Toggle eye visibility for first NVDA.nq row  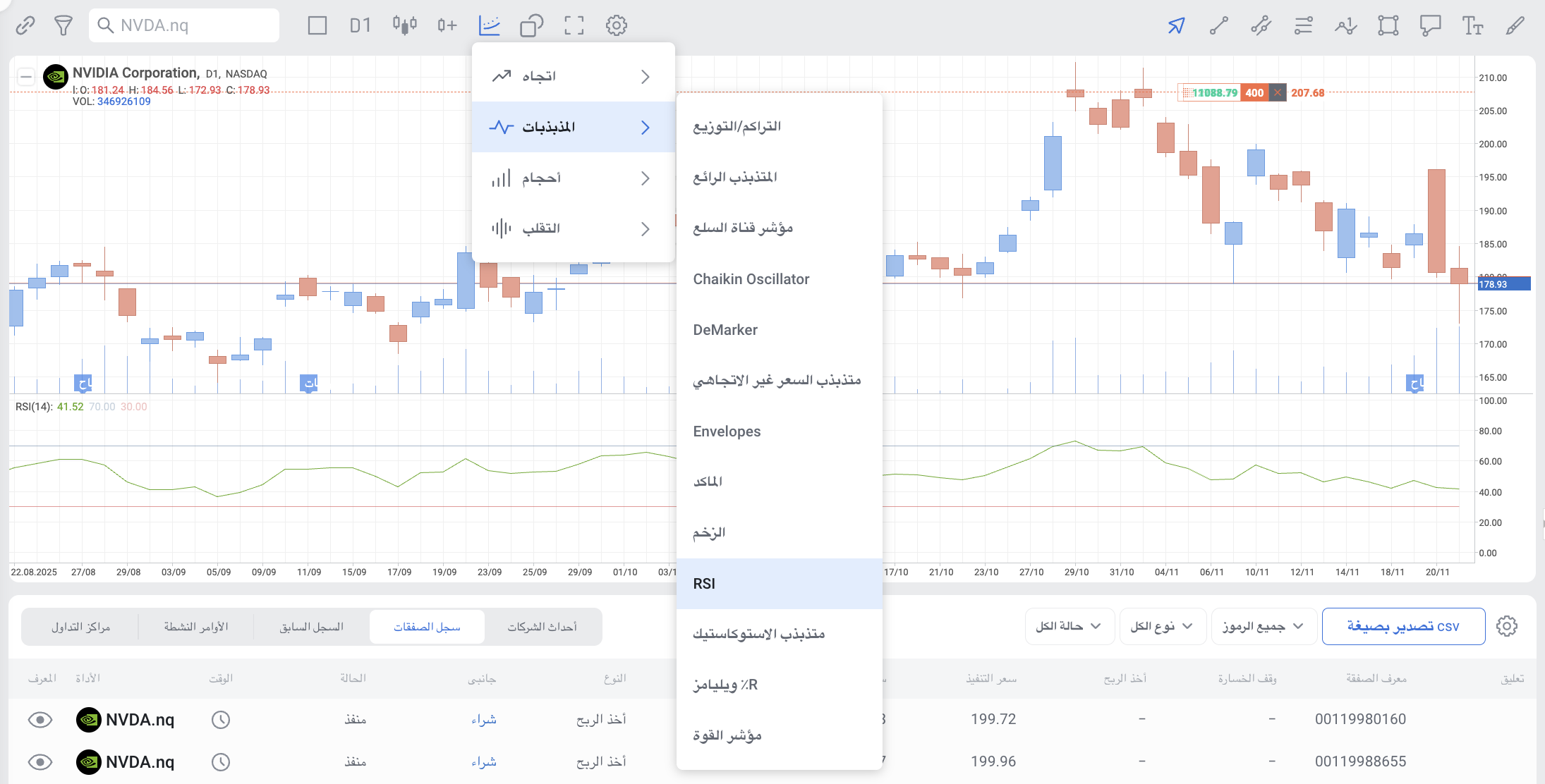40,719
